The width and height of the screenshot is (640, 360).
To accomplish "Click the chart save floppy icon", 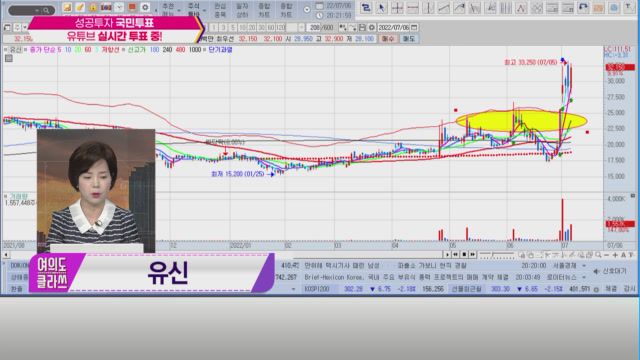I will tap(362, 28).
